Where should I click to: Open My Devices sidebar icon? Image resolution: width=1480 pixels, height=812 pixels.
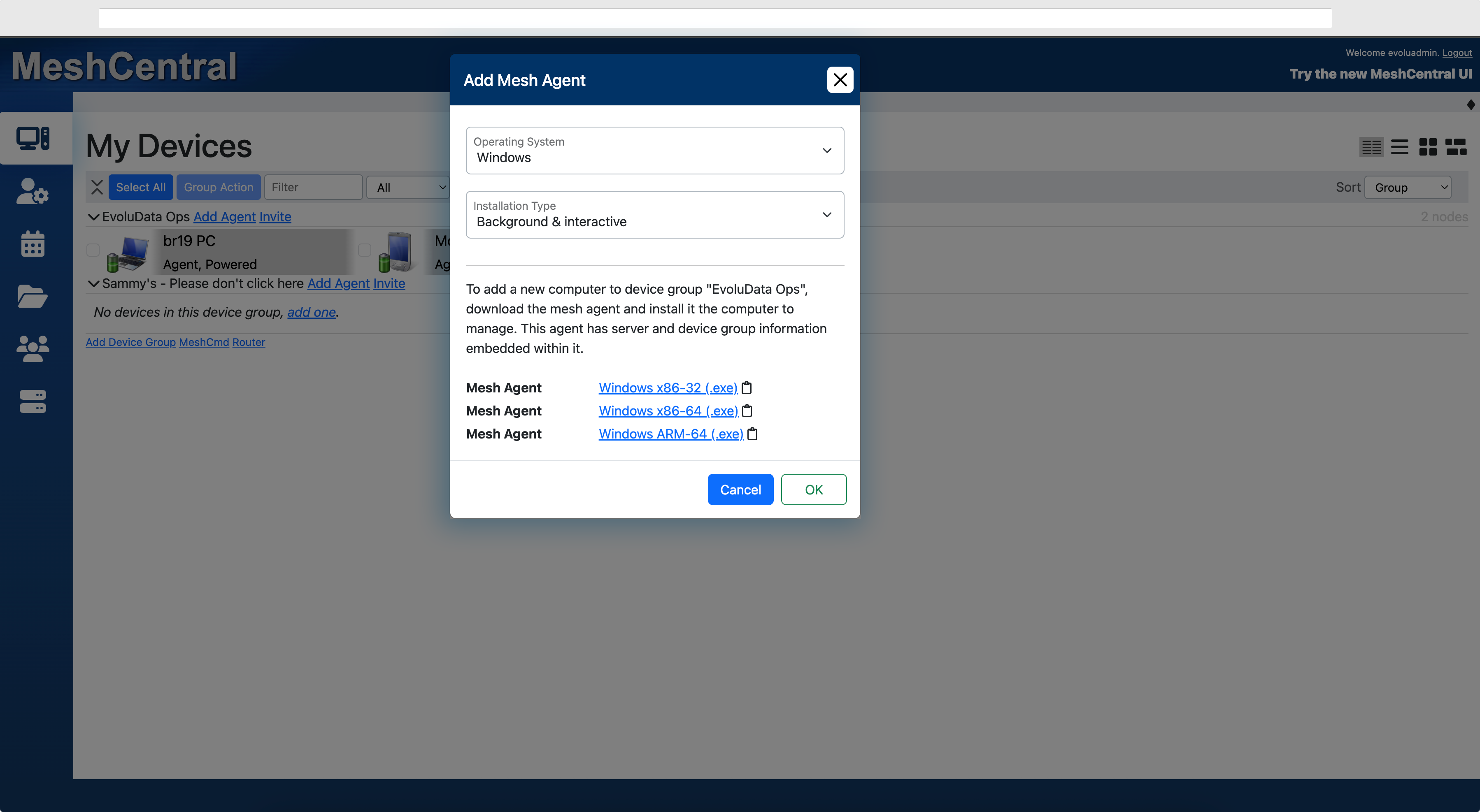pos(33,138)
